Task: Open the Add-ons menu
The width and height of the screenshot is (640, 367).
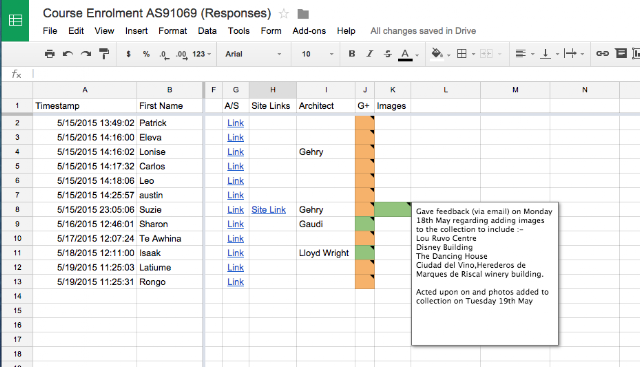Action: (309, 31)
